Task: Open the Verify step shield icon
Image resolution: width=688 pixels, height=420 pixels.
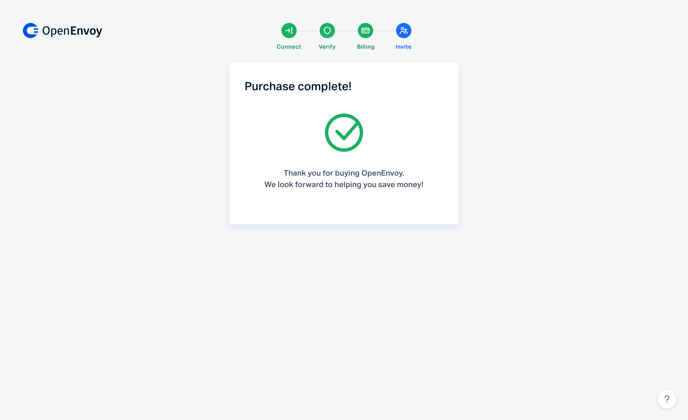Action: [327, 31]
